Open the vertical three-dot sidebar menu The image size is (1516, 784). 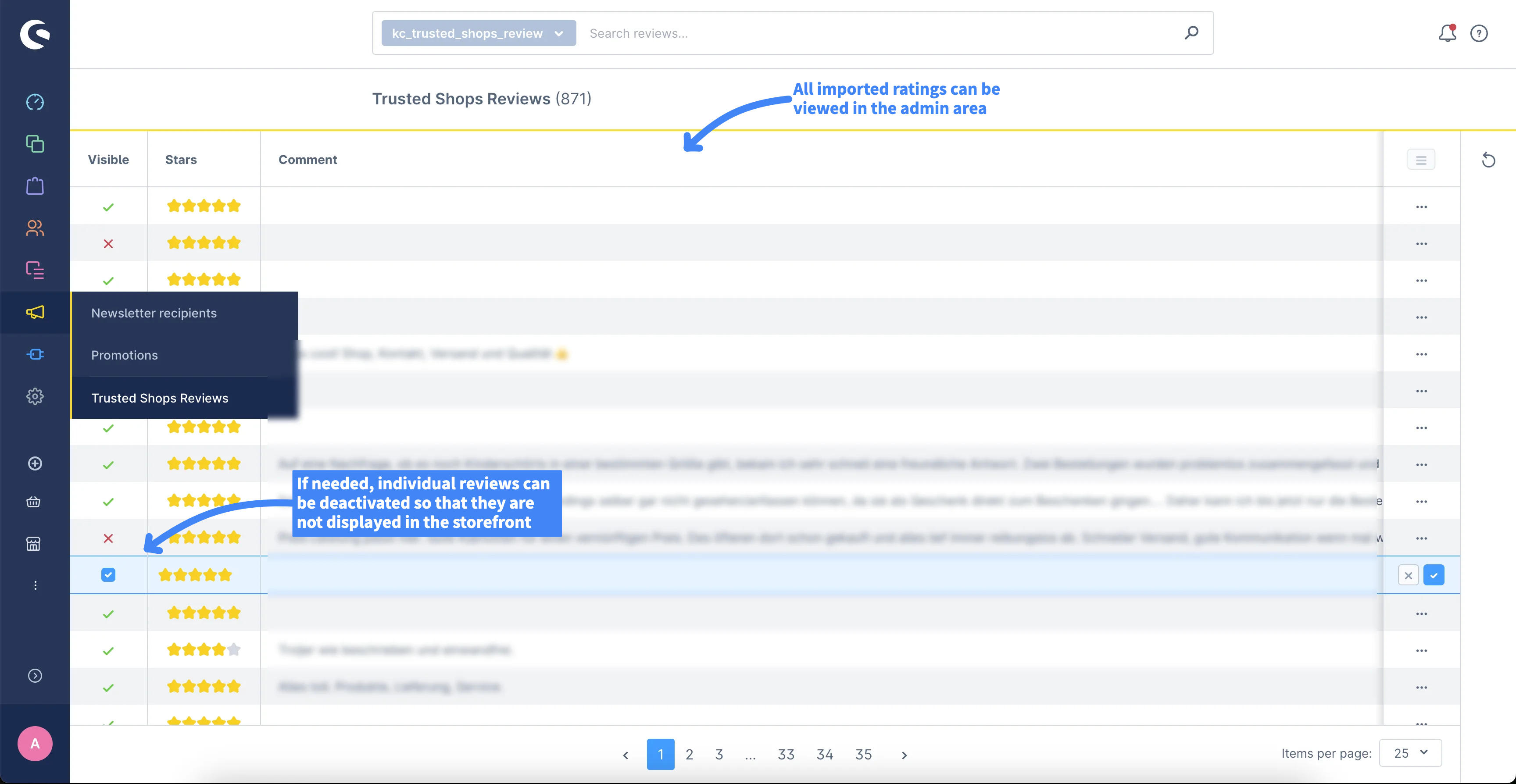tap(35, 585)
